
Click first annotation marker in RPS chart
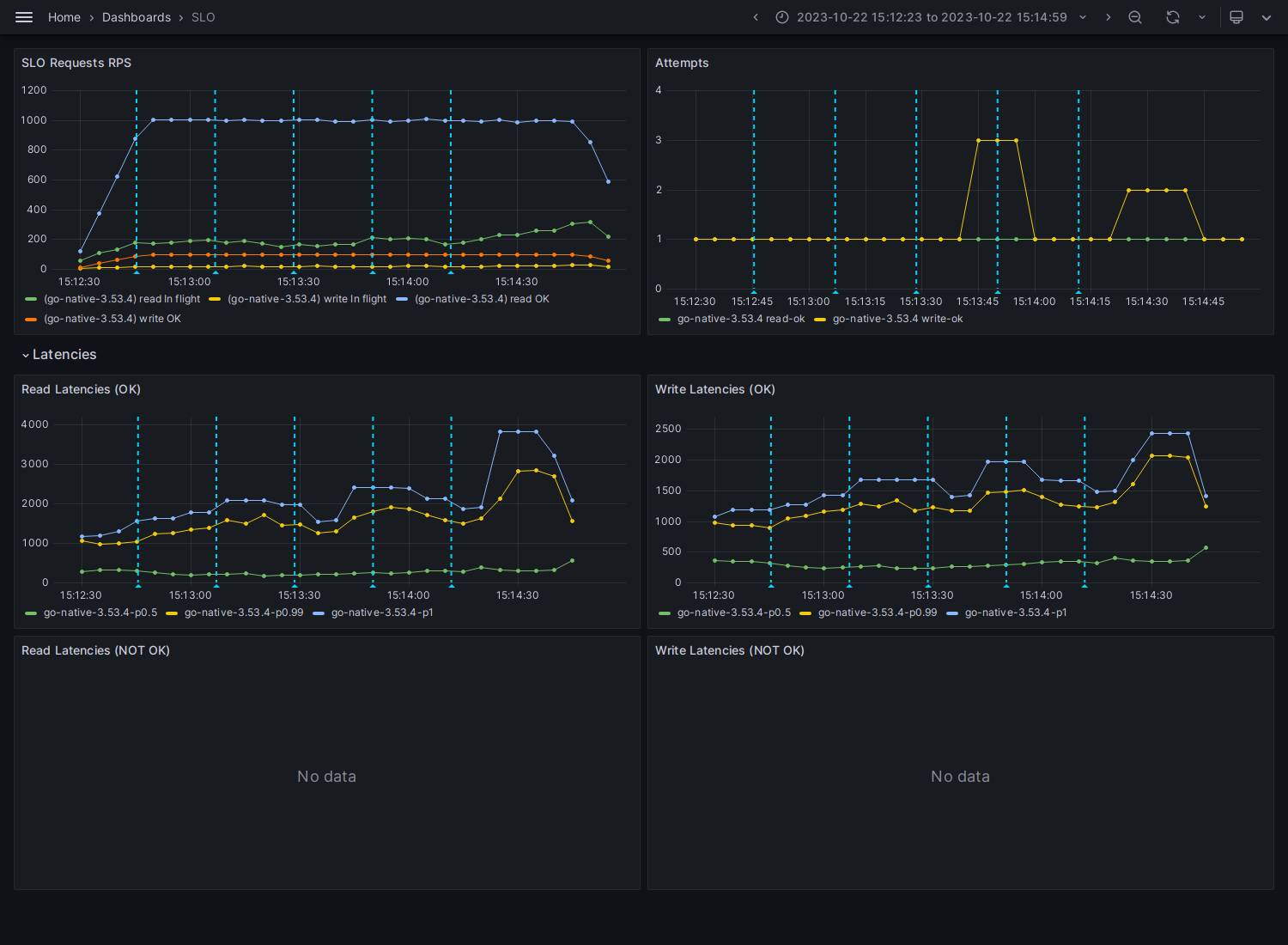[136, 271]
